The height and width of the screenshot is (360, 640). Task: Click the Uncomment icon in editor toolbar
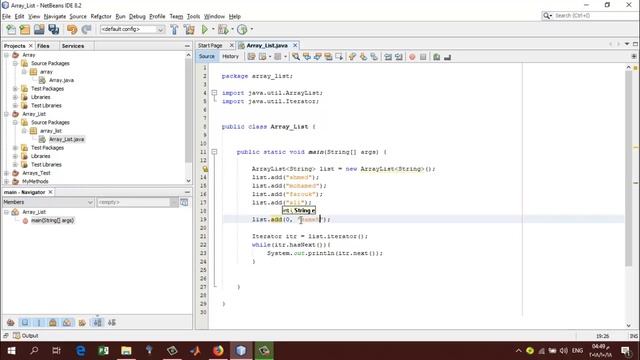[447, 57]
